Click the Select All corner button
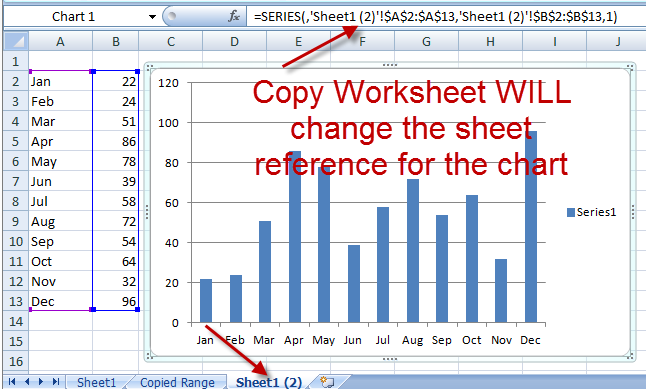Image resolution: width=646 pixels, height=389 pixels. point(16,41)
